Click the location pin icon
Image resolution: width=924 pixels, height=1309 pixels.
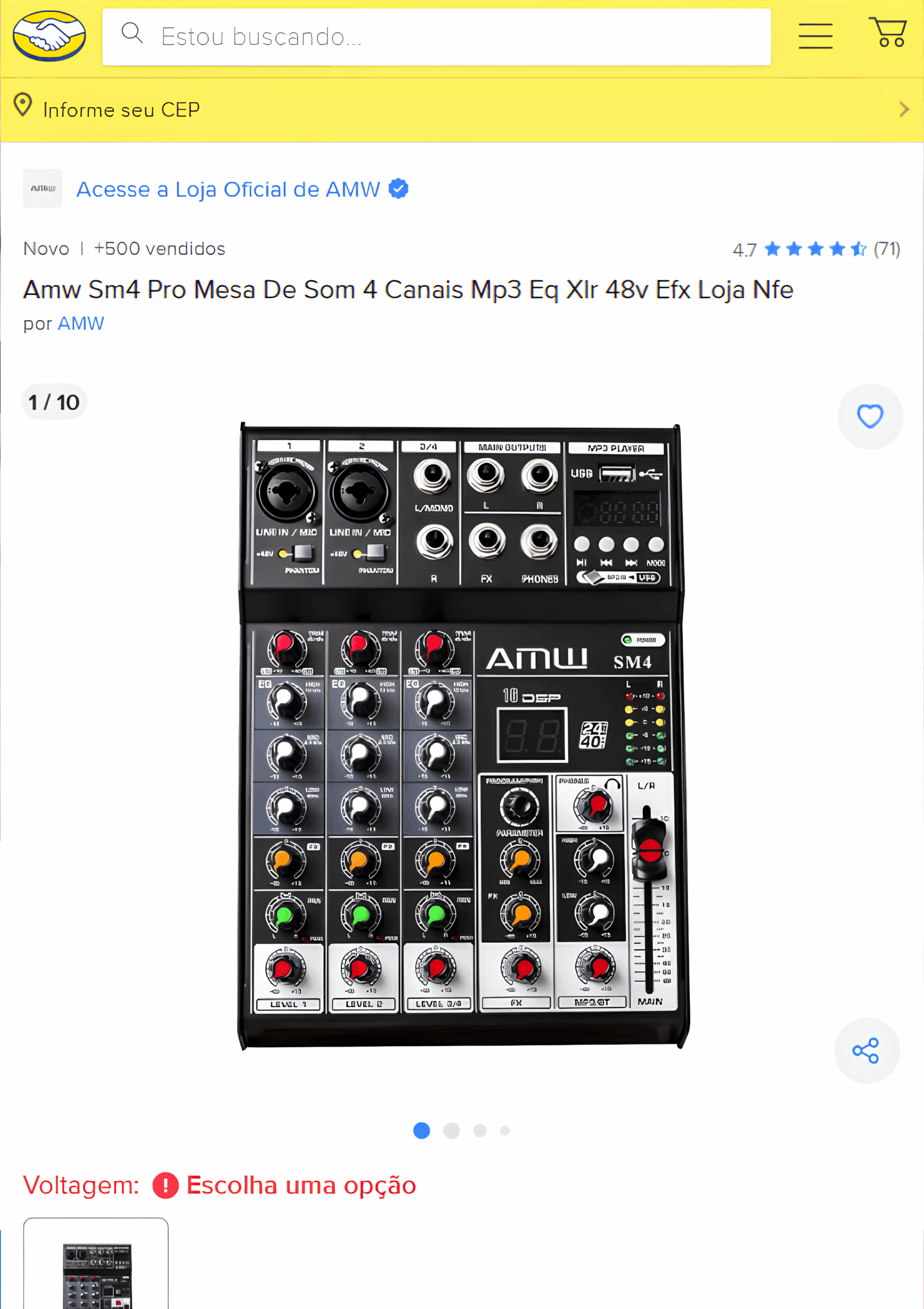[x=23, y=105]
